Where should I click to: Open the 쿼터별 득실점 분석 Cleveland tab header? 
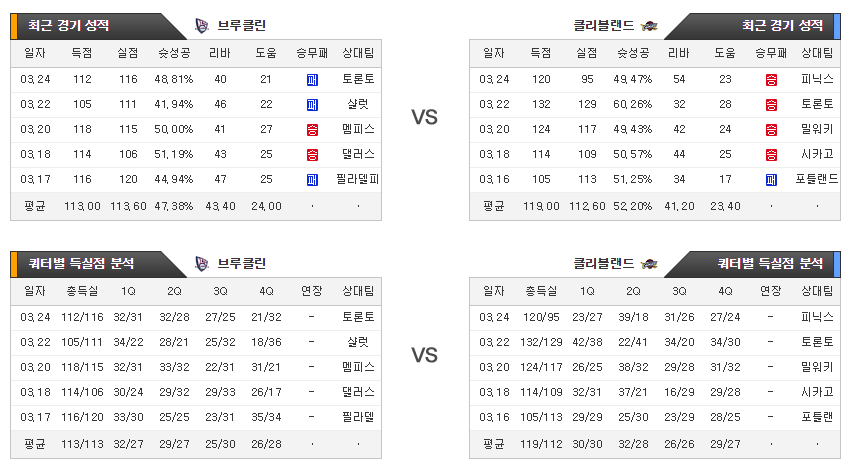pyautogui.click(x=770, y=264)
